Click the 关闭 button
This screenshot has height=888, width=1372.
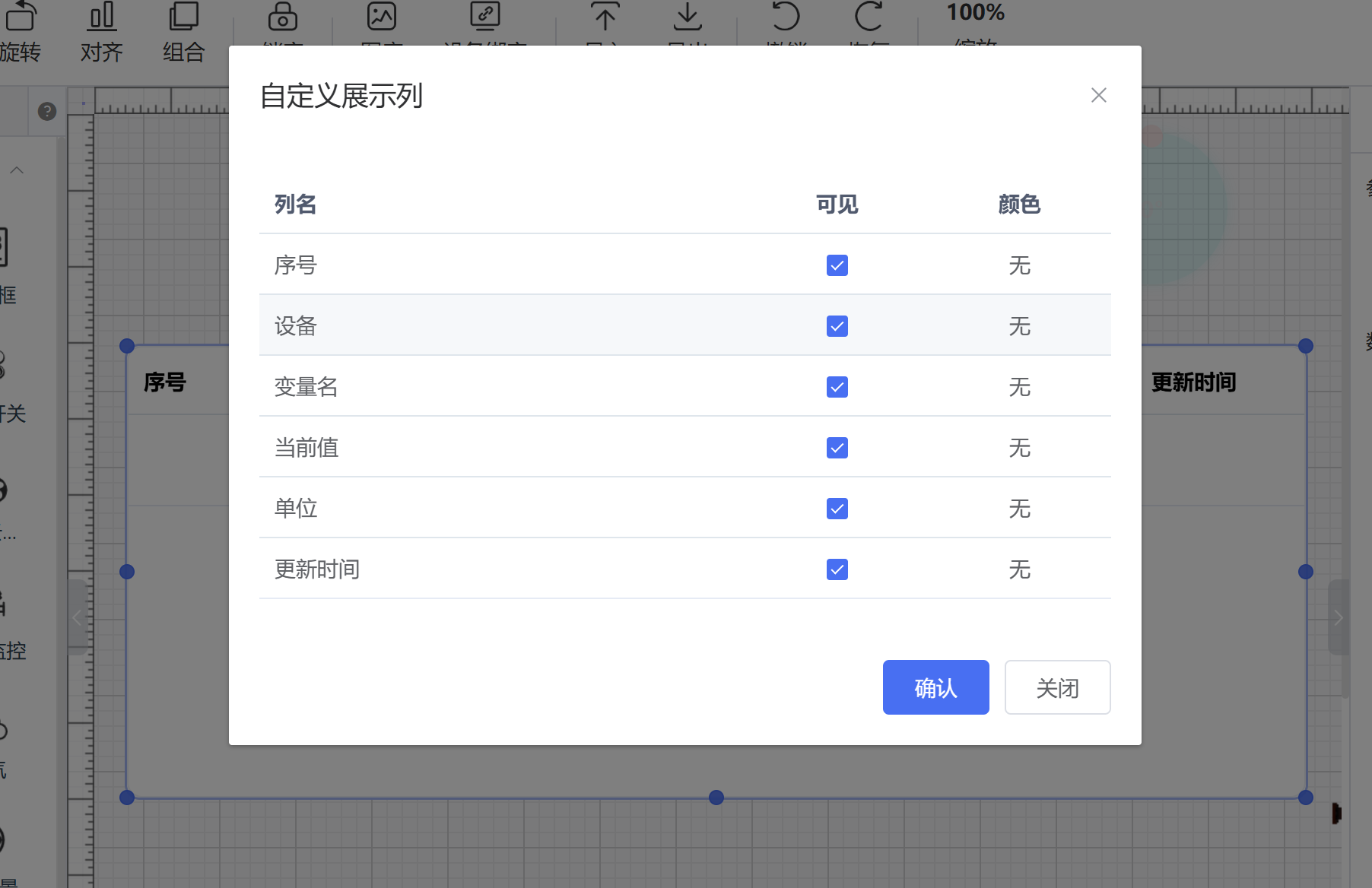(1057, 687)
